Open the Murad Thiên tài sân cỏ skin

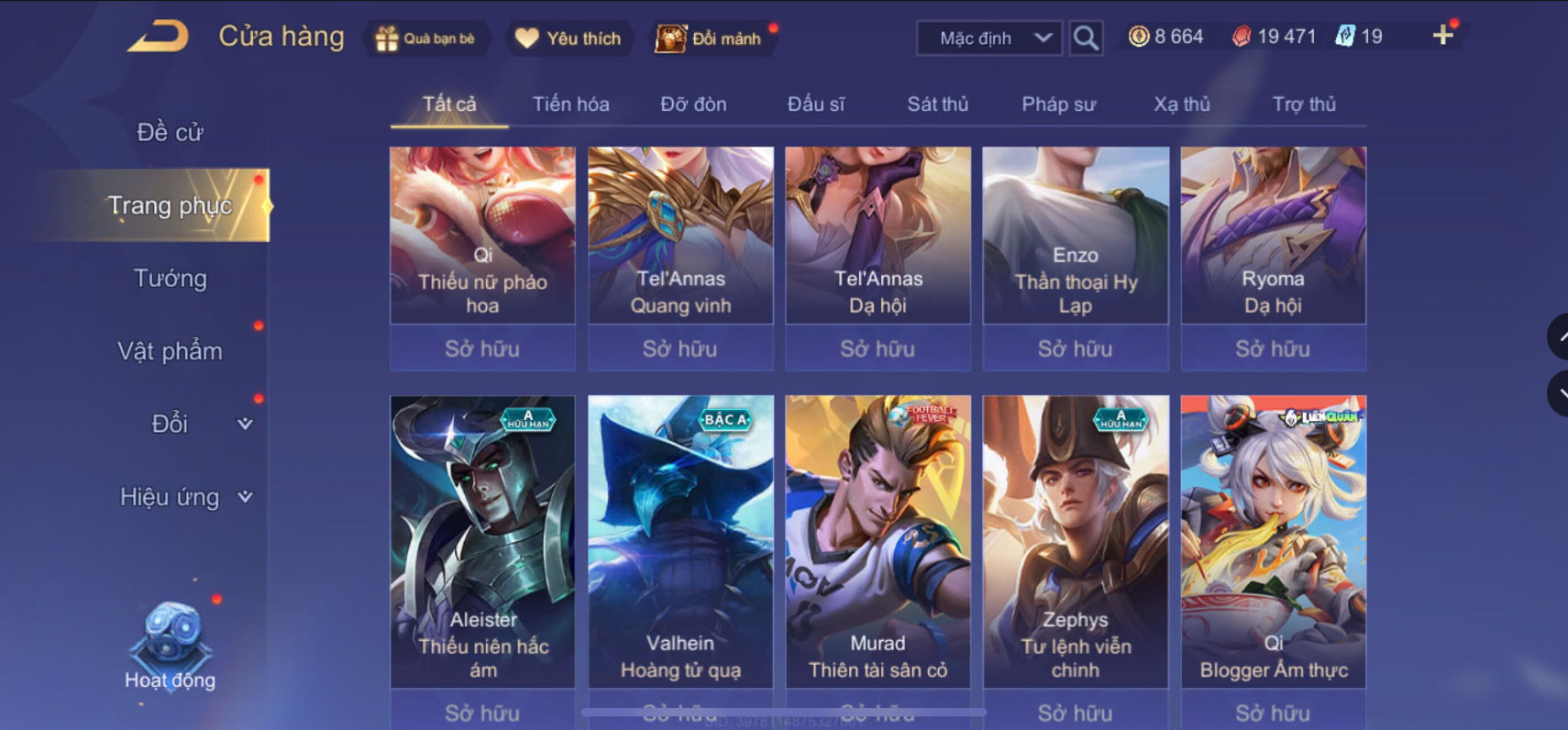coord(878,541)
